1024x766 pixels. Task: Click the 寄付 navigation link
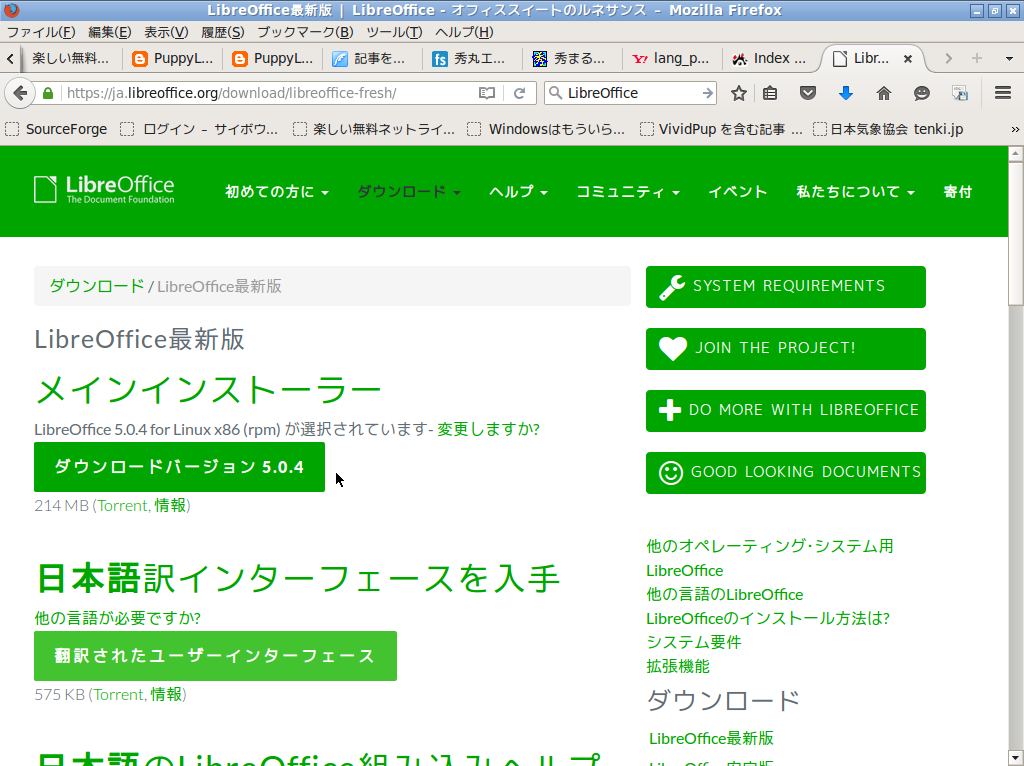click(x=957, y=192)
